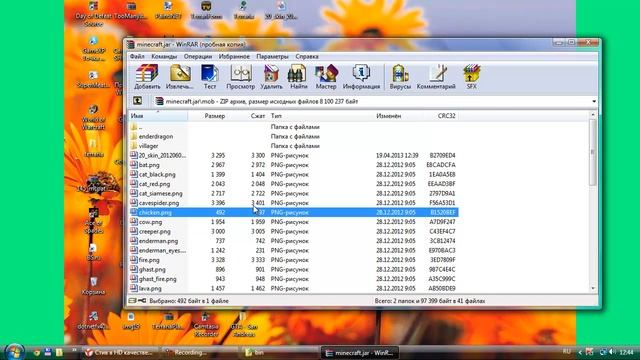Select the enderdragon folder
The width and height of the screenshot is (640, 360).
[294, 136]
